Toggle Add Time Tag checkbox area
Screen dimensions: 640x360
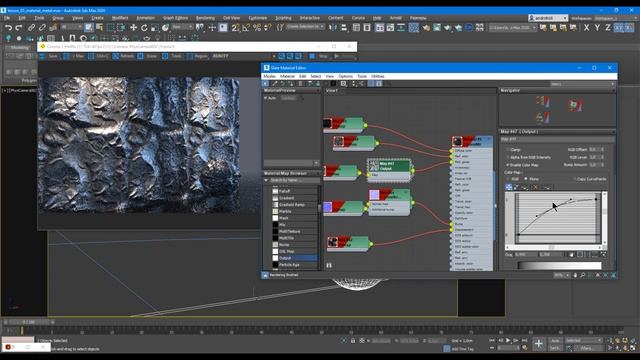(x=458, y=349)
